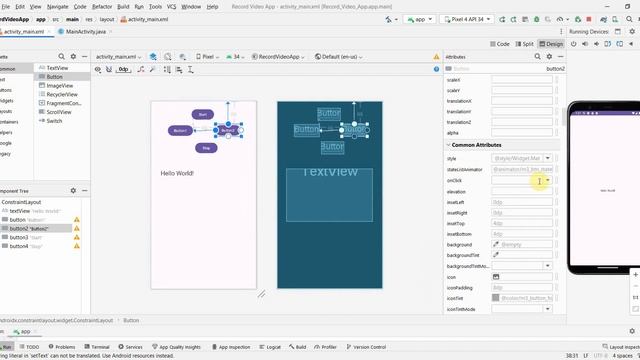Open the Logcat tool window tab
The image size is (640, 360).
click(x=270, y=347)
